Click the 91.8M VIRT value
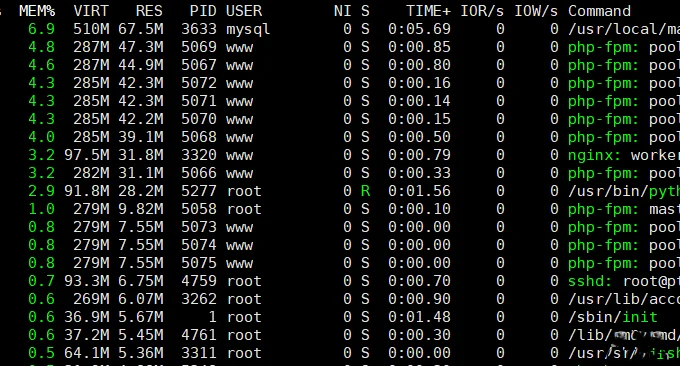Image resolution: width=680 pixels, height=366 pixels. point(87,191)
